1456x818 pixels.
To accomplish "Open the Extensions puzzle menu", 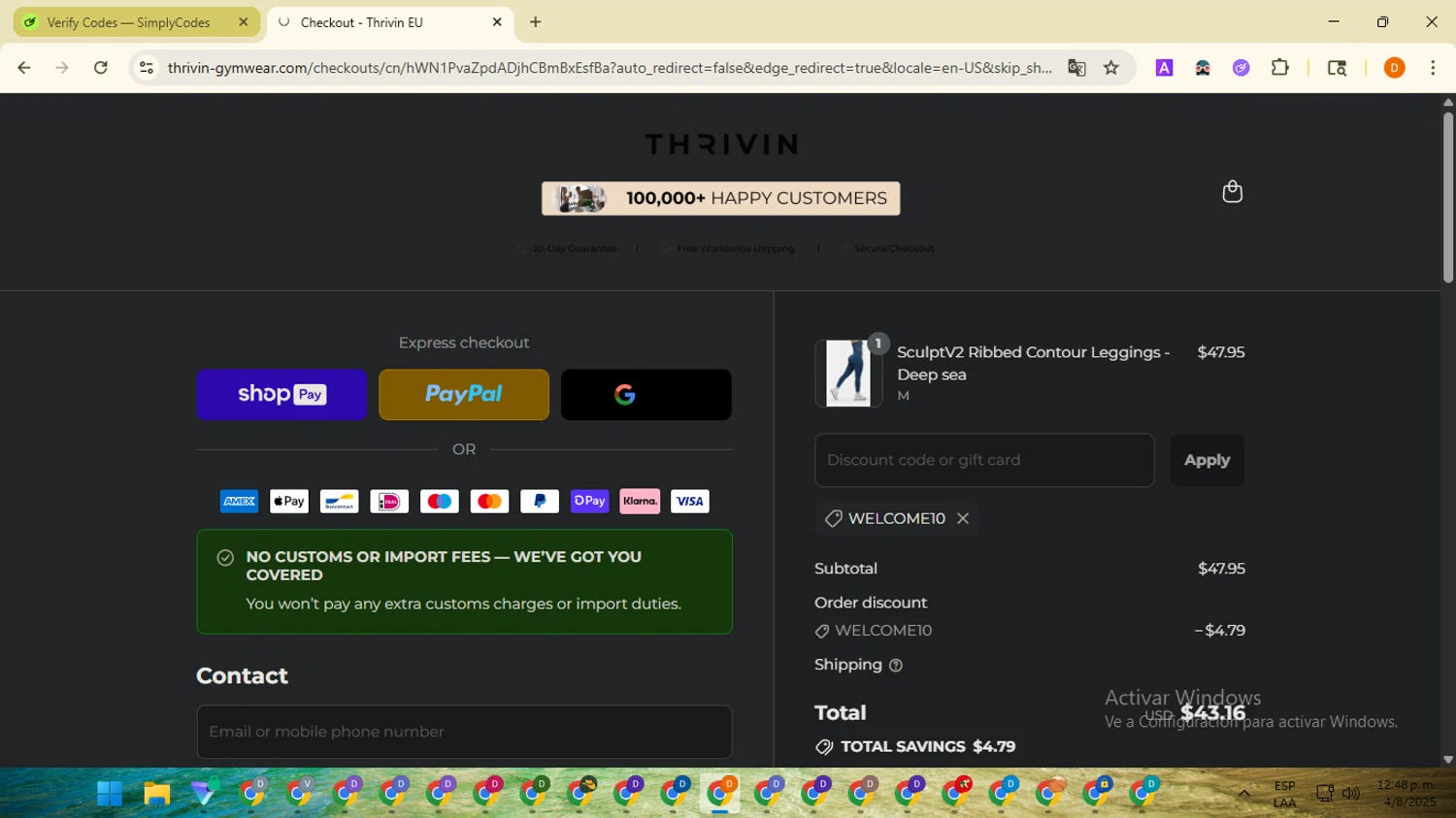I will pos(1280,68).
